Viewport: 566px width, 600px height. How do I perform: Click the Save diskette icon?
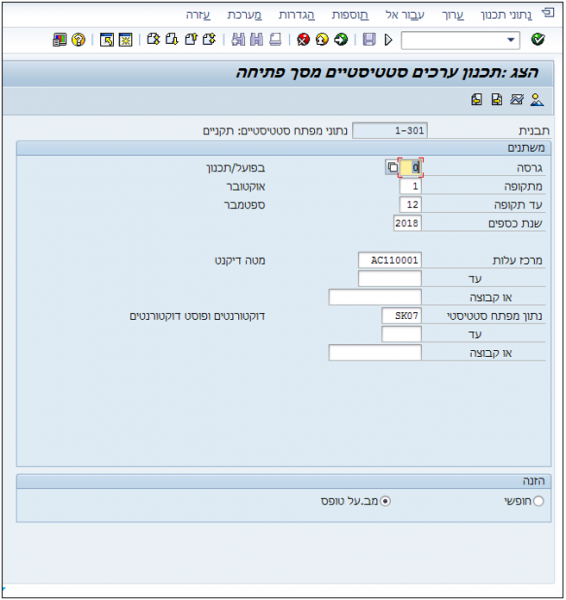pos(369,39)
